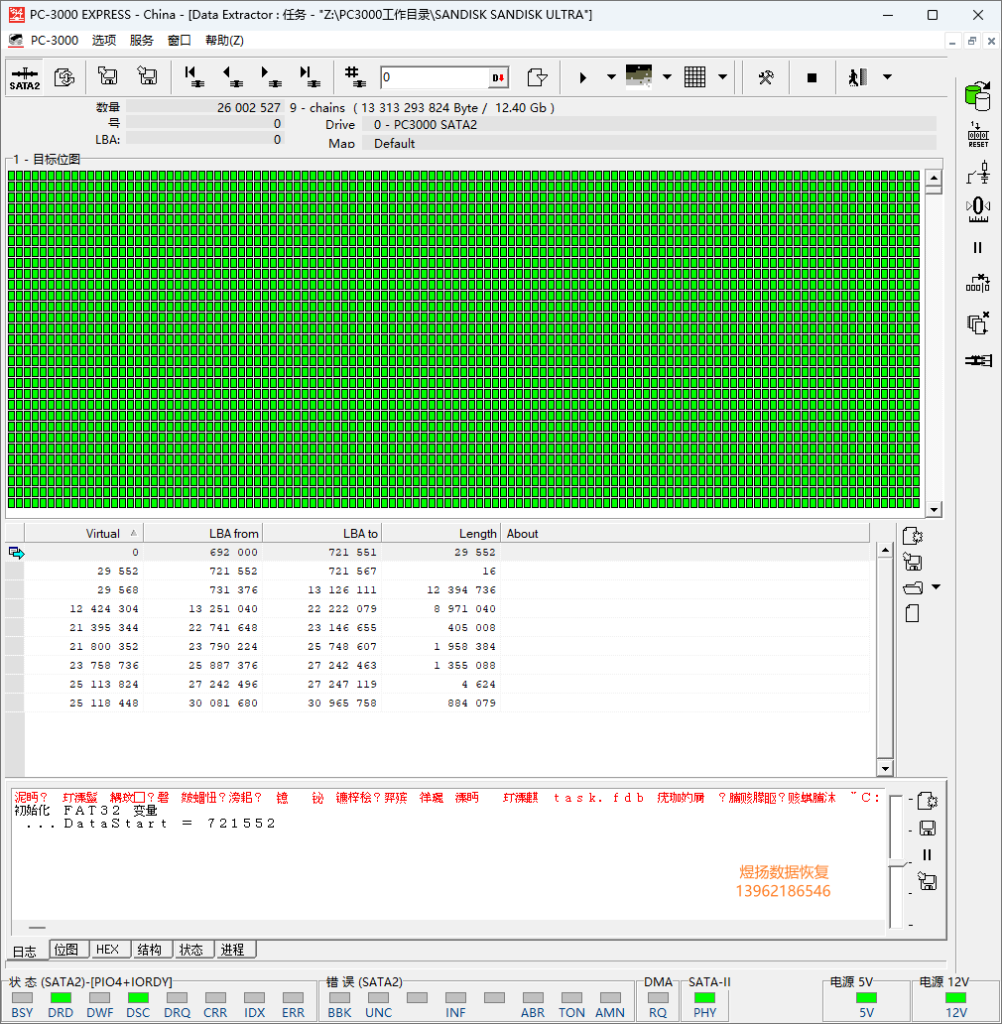Switch to the 状态 tab

coord(191,950)
